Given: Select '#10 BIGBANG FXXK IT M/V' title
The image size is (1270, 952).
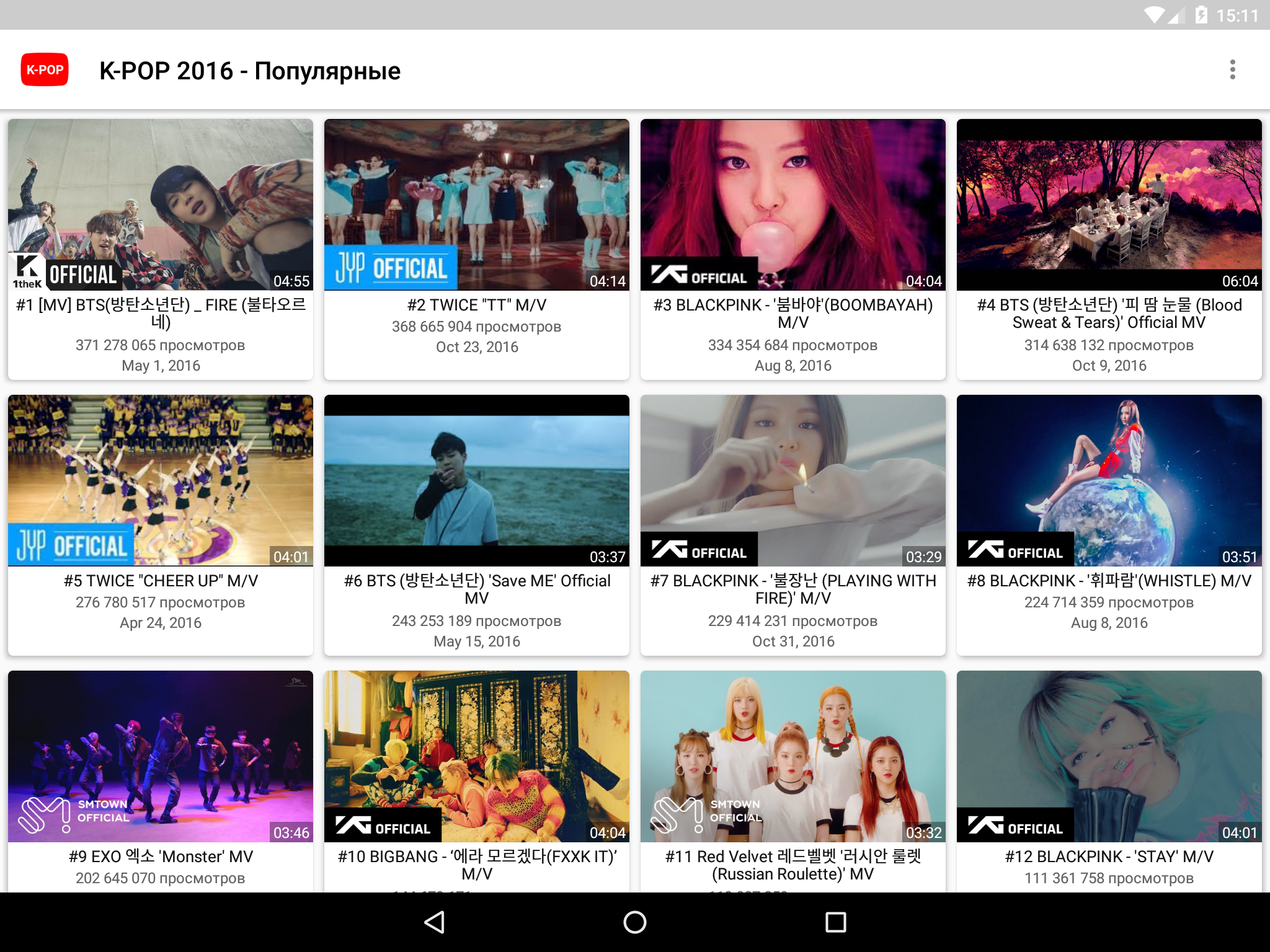Looking at the screenshot, I should (477, 865).
